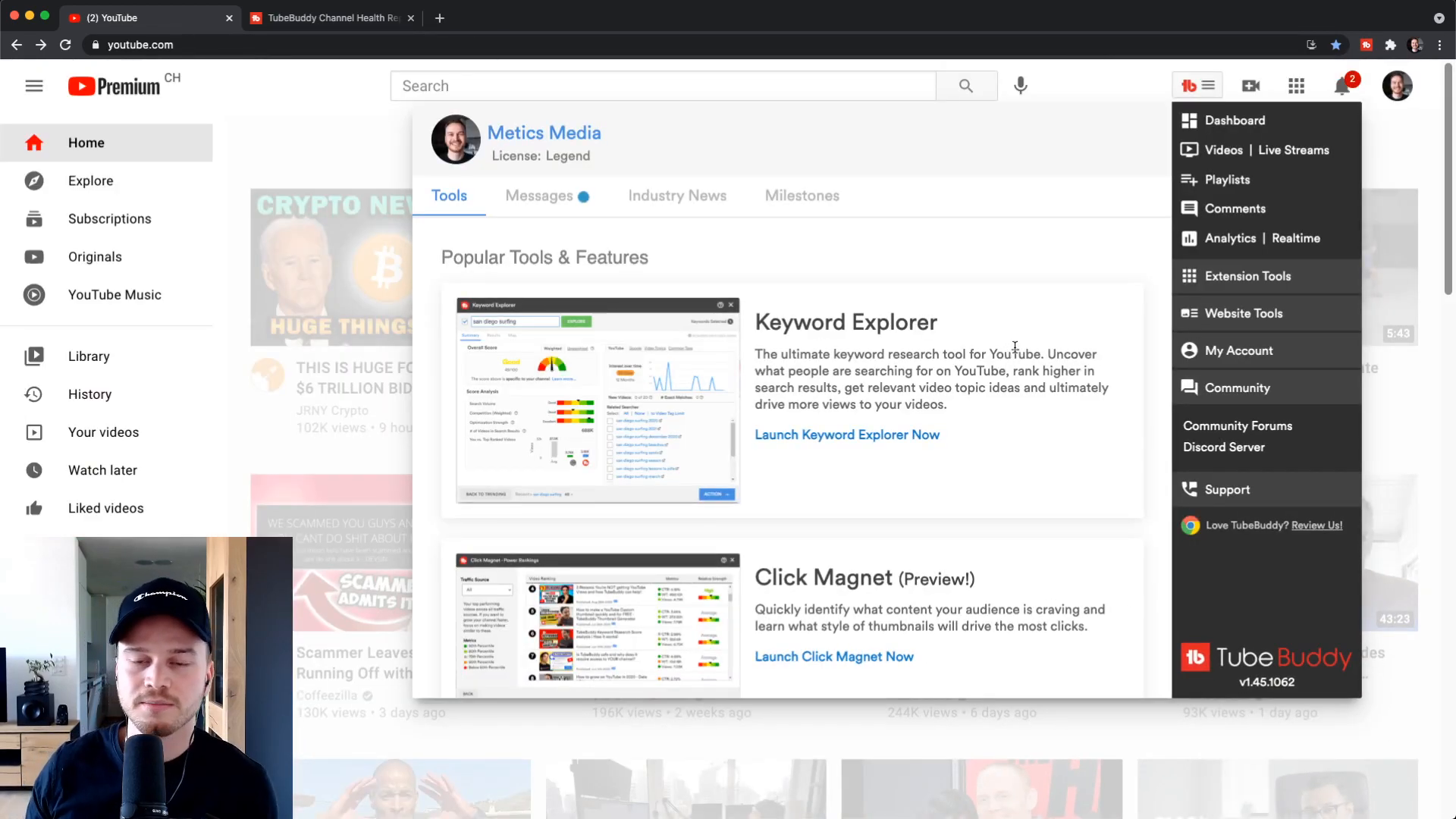Toggle YouTube Premium sidebar menu
This screenshot has height=819, width=1456.
(34, 86)
